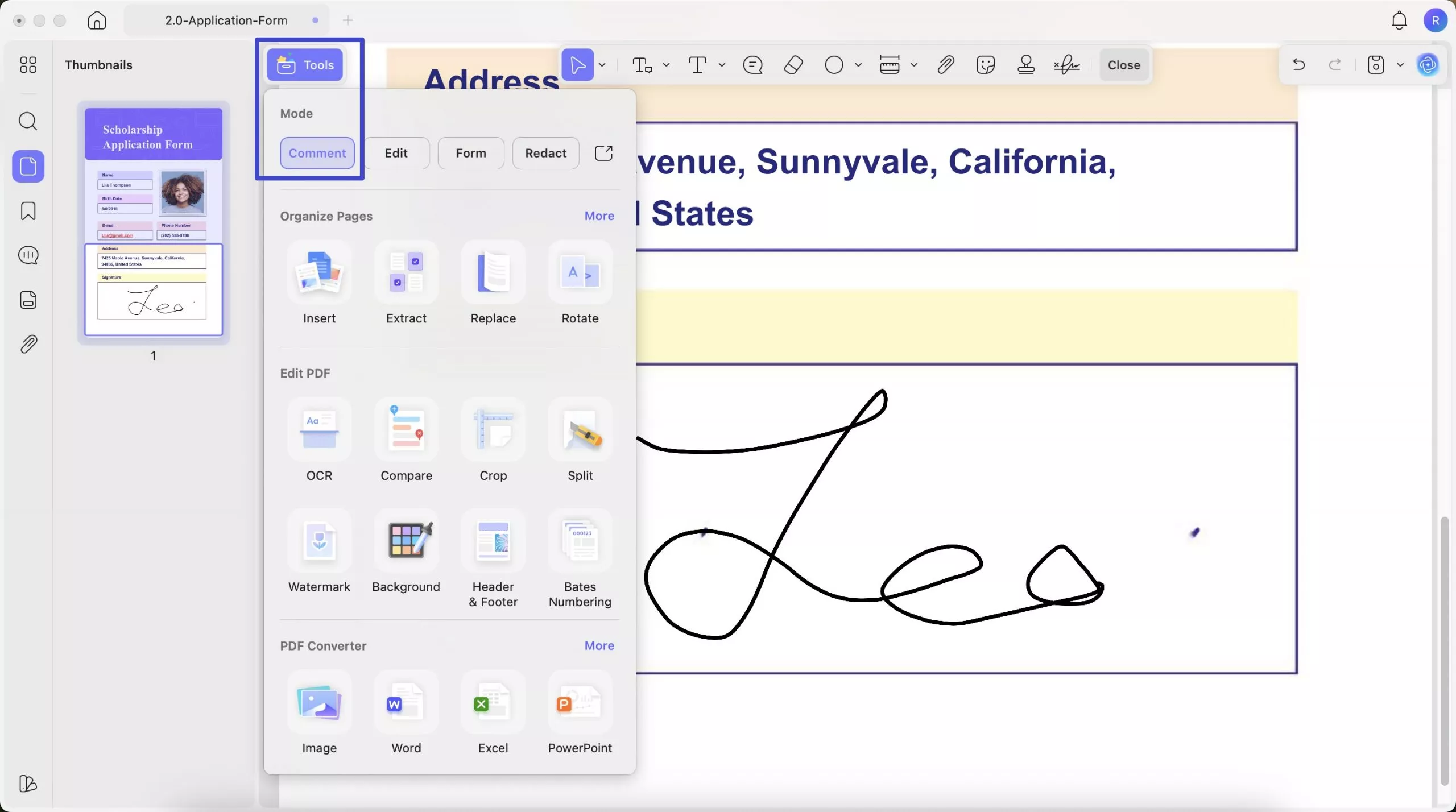Open the Split tool

(x=580, y=441)
